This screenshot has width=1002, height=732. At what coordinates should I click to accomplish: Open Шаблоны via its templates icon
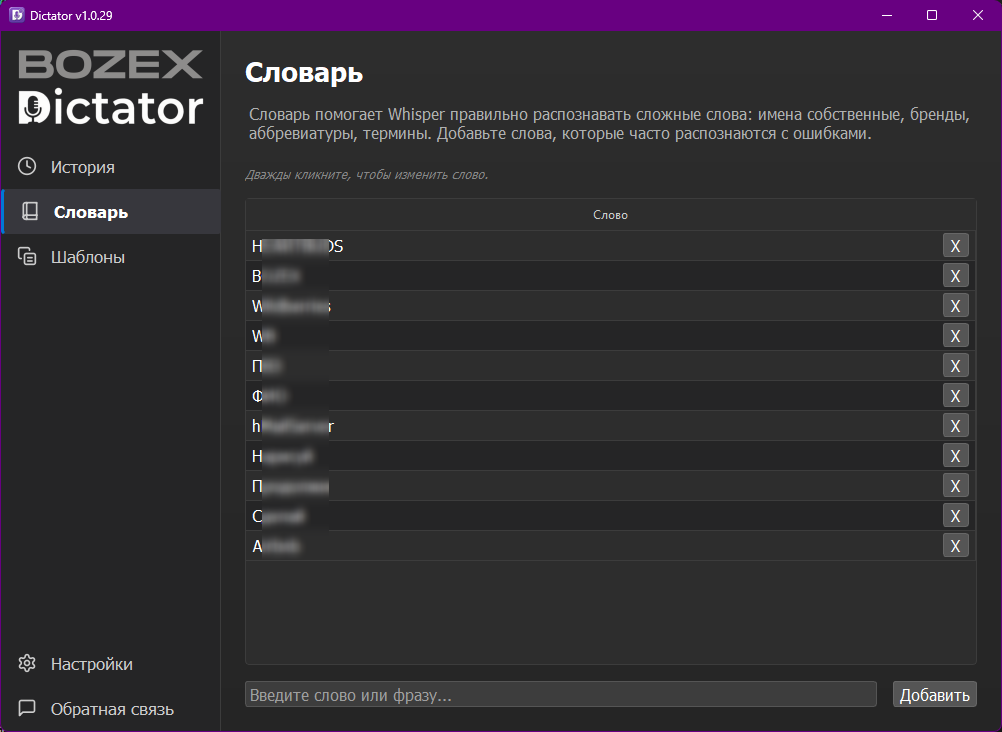click(27, 256)
